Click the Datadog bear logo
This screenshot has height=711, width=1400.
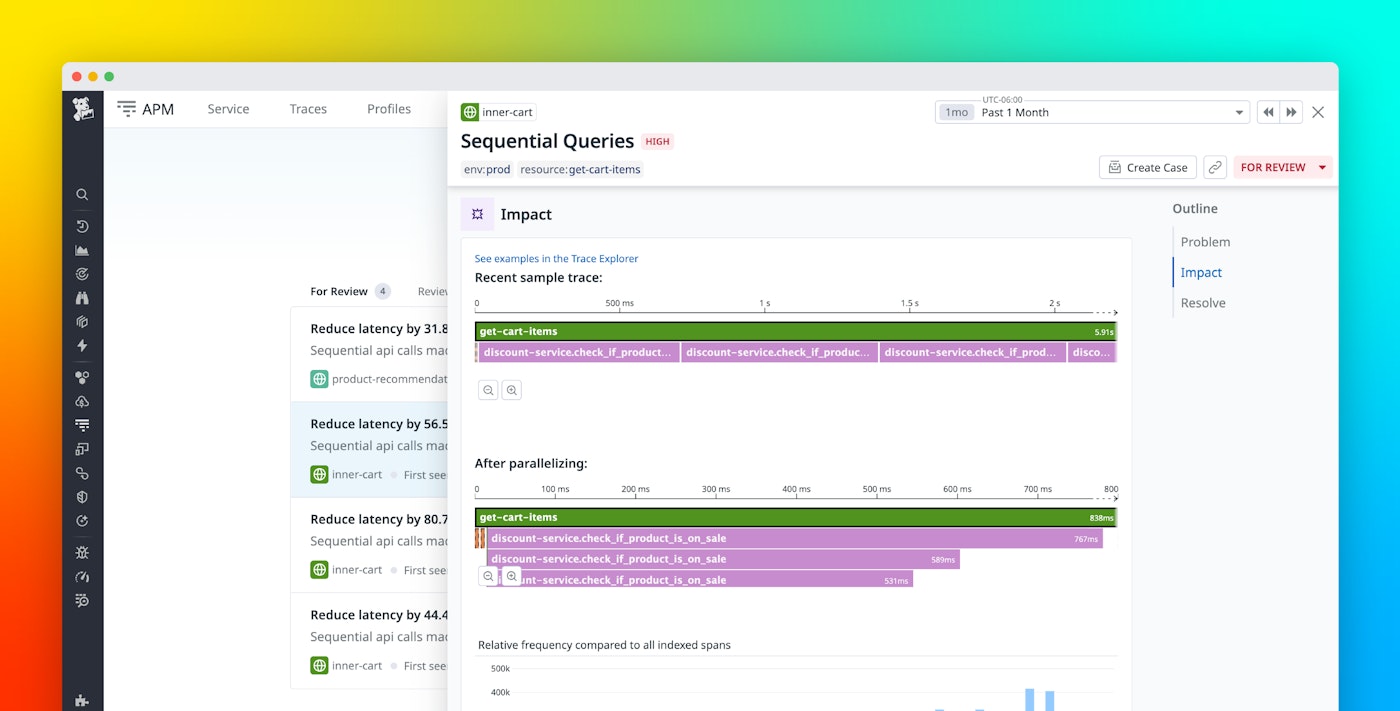[x=82, y=110]
